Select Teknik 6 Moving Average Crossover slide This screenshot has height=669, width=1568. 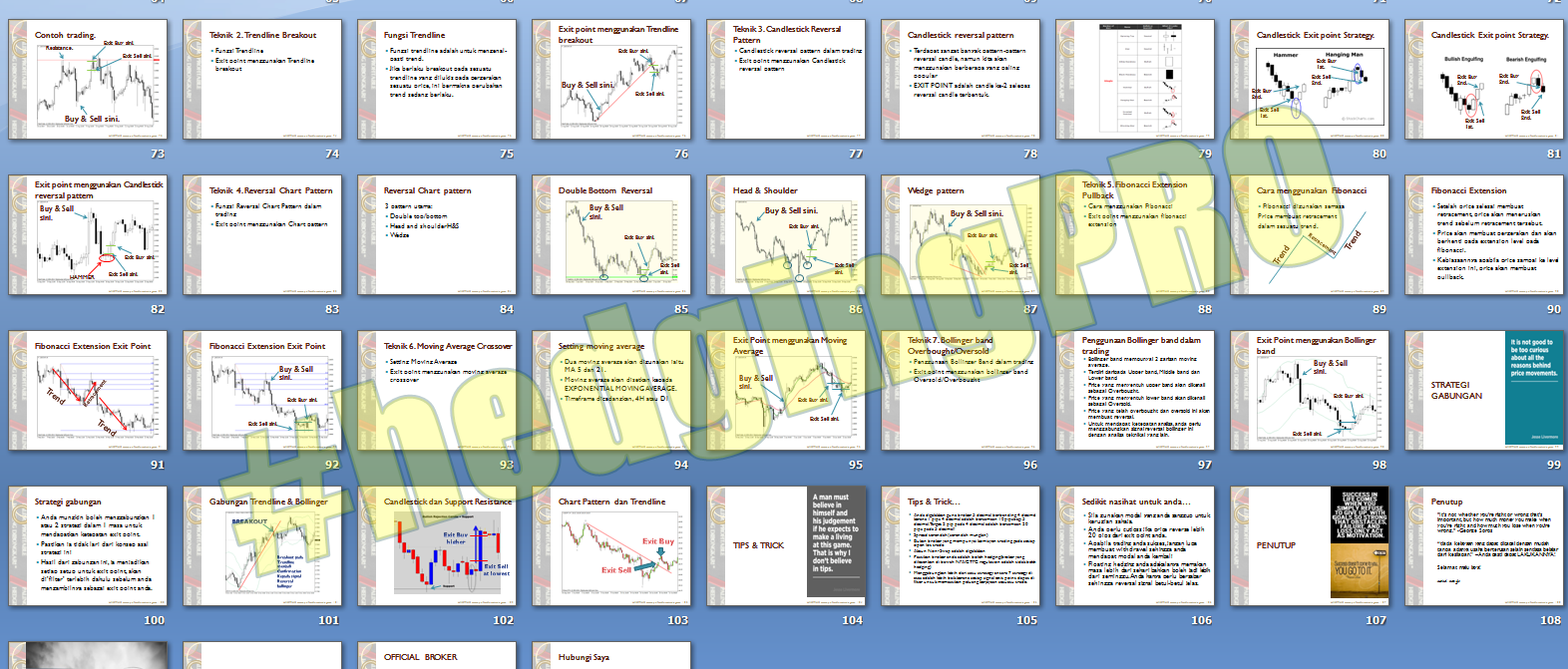click(437, 391)
